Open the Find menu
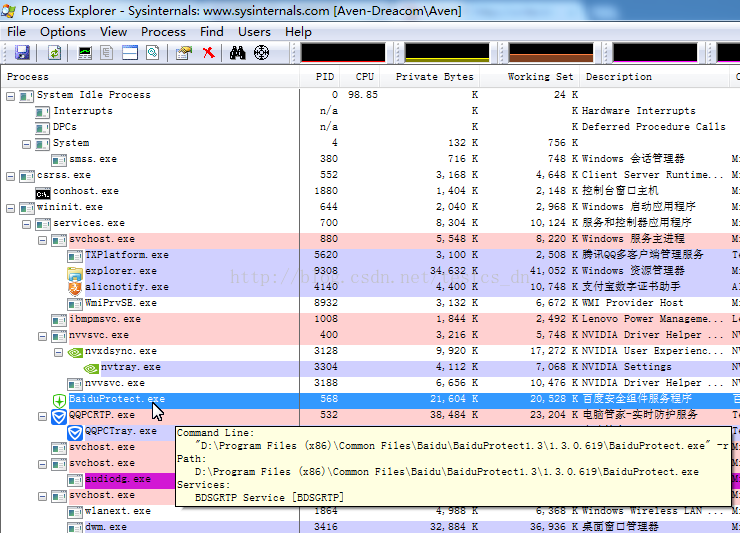740x533 pixels. [x=211, y=32]
